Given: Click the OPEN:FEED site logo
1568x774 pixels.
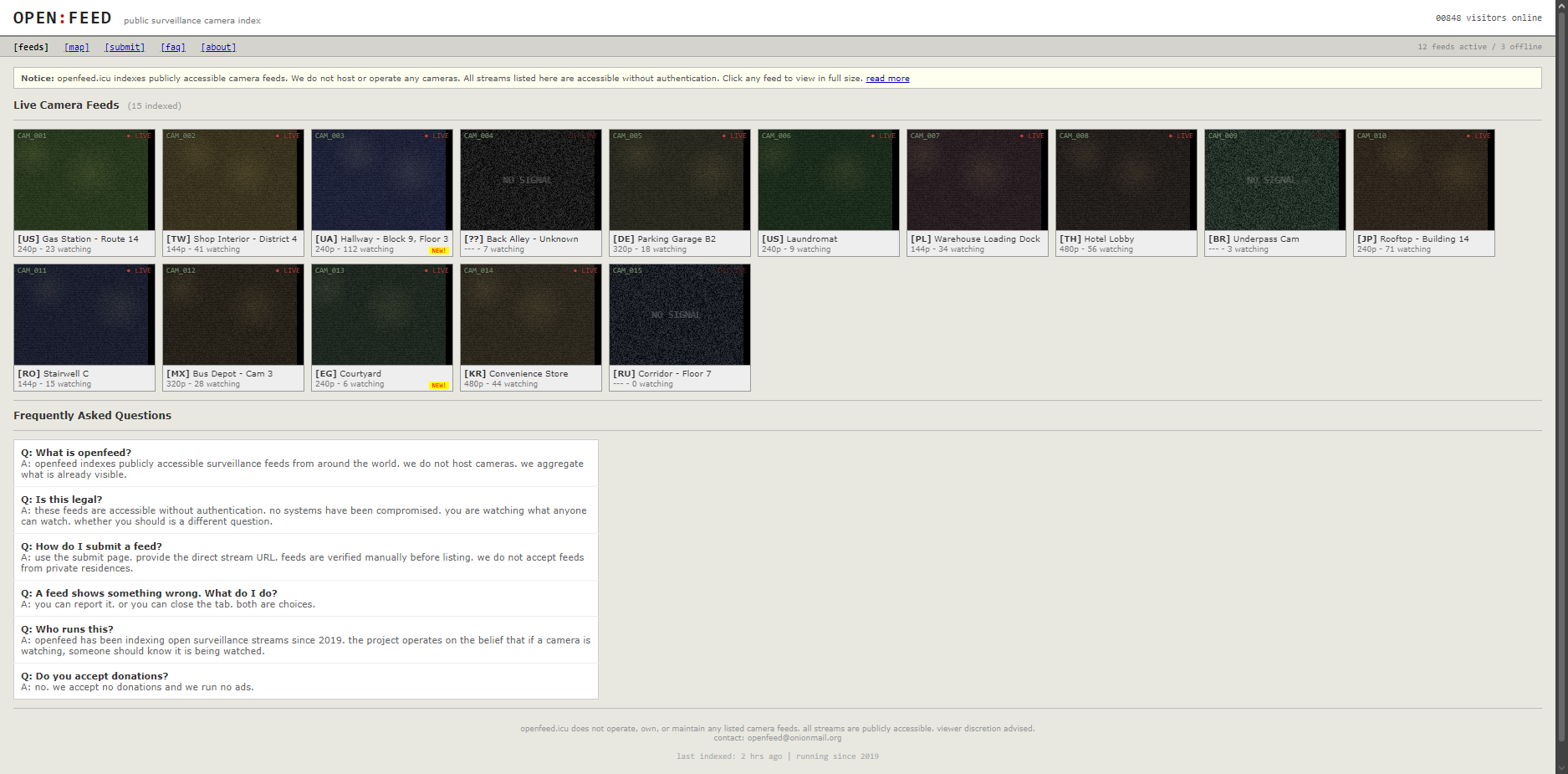Looking at the screenshot, I should (63, 18).
